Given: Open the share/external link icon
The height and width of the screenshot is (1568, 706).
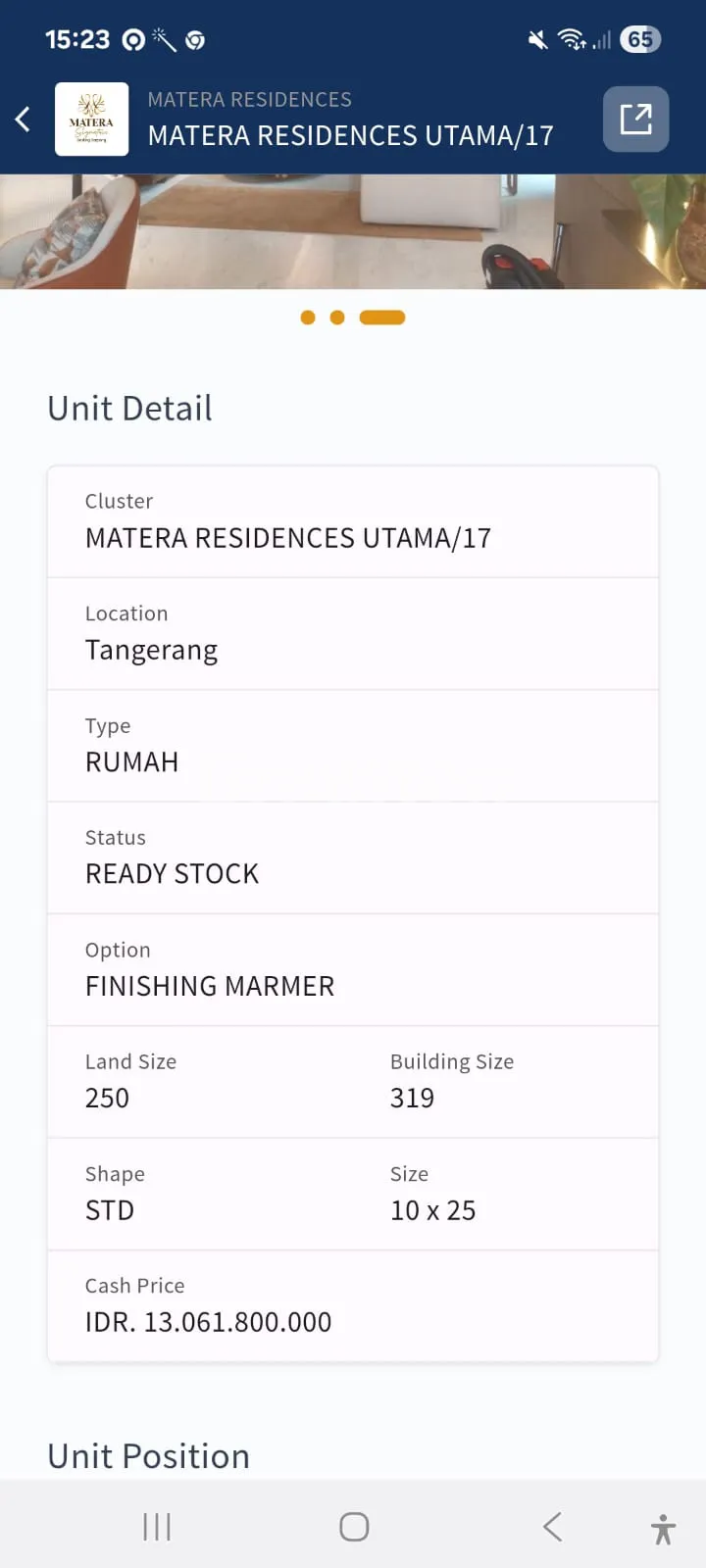Looking at the screenshot, I should click(635, 120).
